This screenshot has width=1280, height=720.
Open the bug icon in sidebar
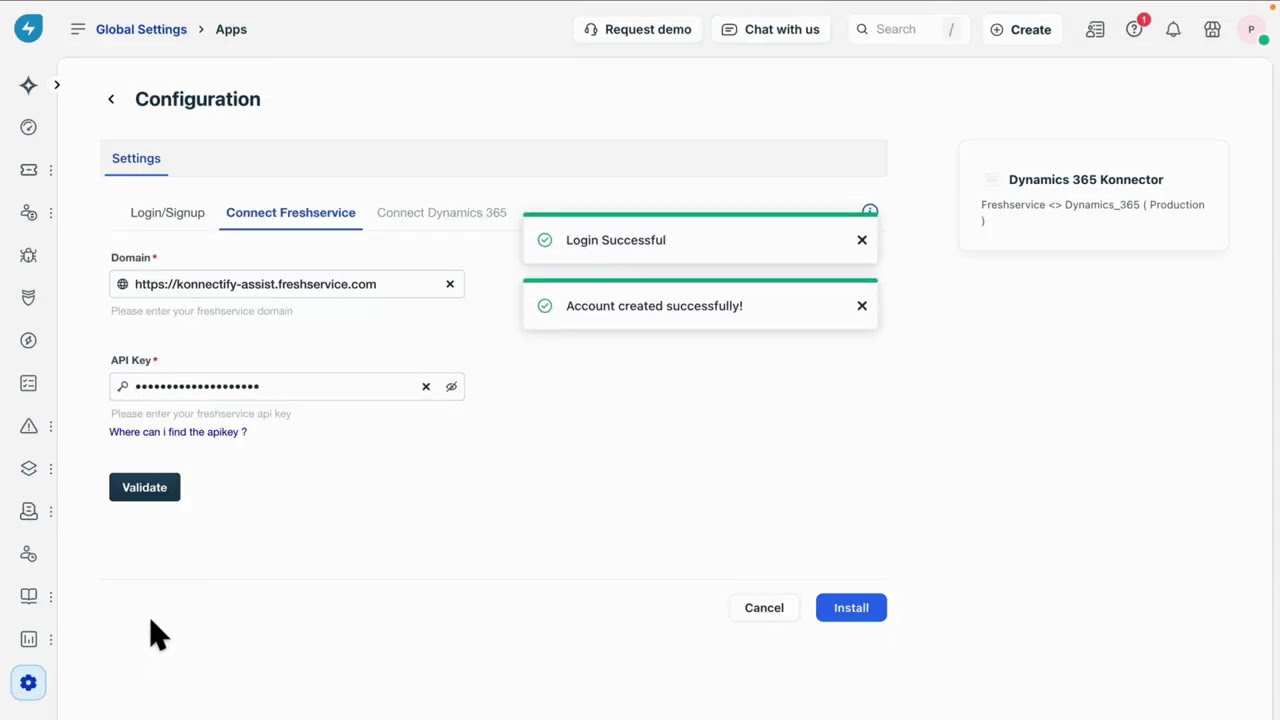tap(28, 255)
